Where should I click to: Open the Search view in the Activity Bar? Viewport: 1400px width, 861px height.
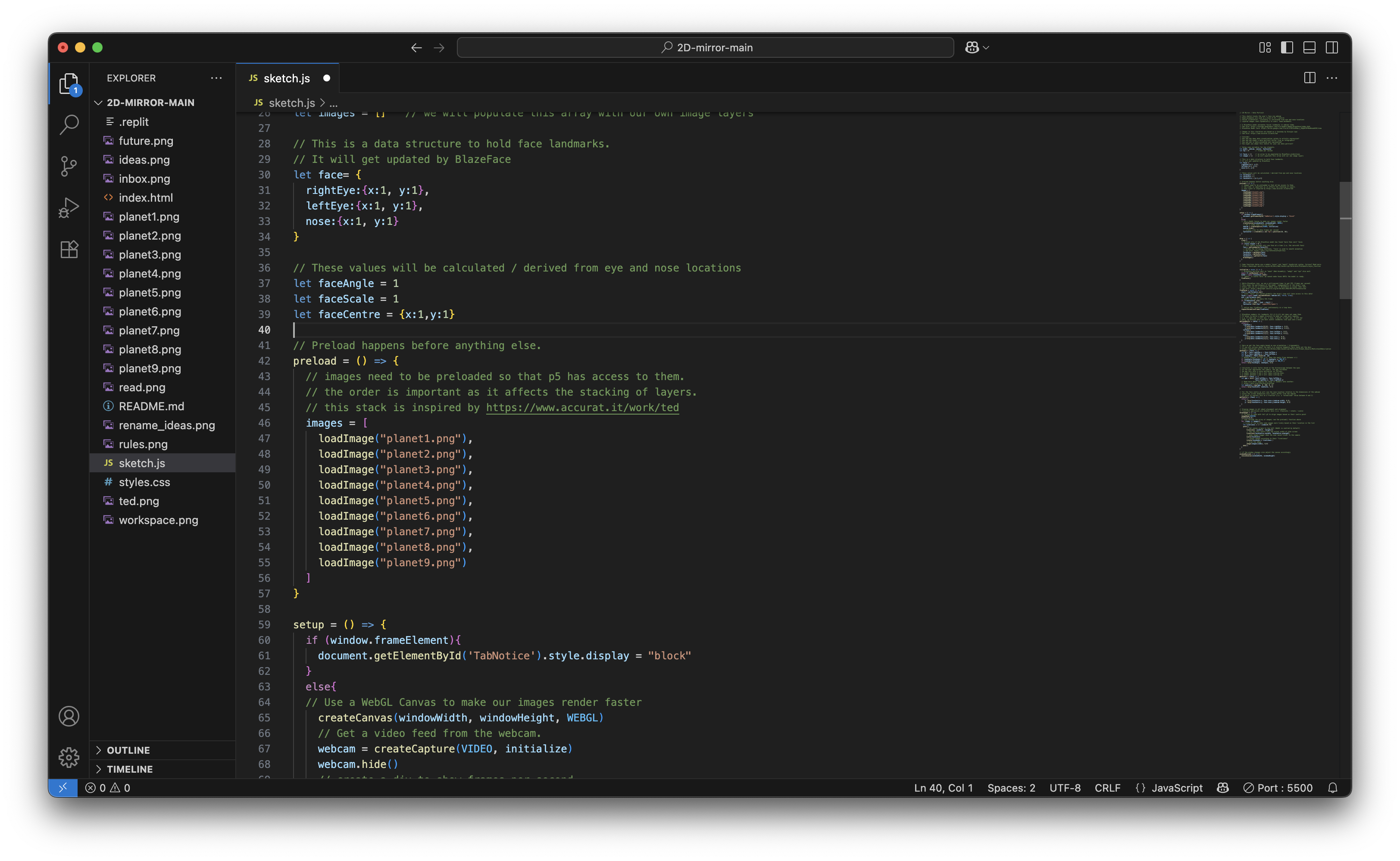tap(69, 124)
